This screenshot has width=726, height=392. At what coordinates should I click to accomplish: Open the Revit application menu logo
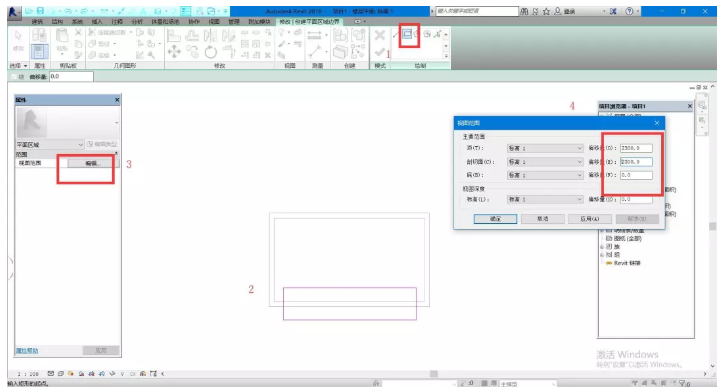point(14,12)
